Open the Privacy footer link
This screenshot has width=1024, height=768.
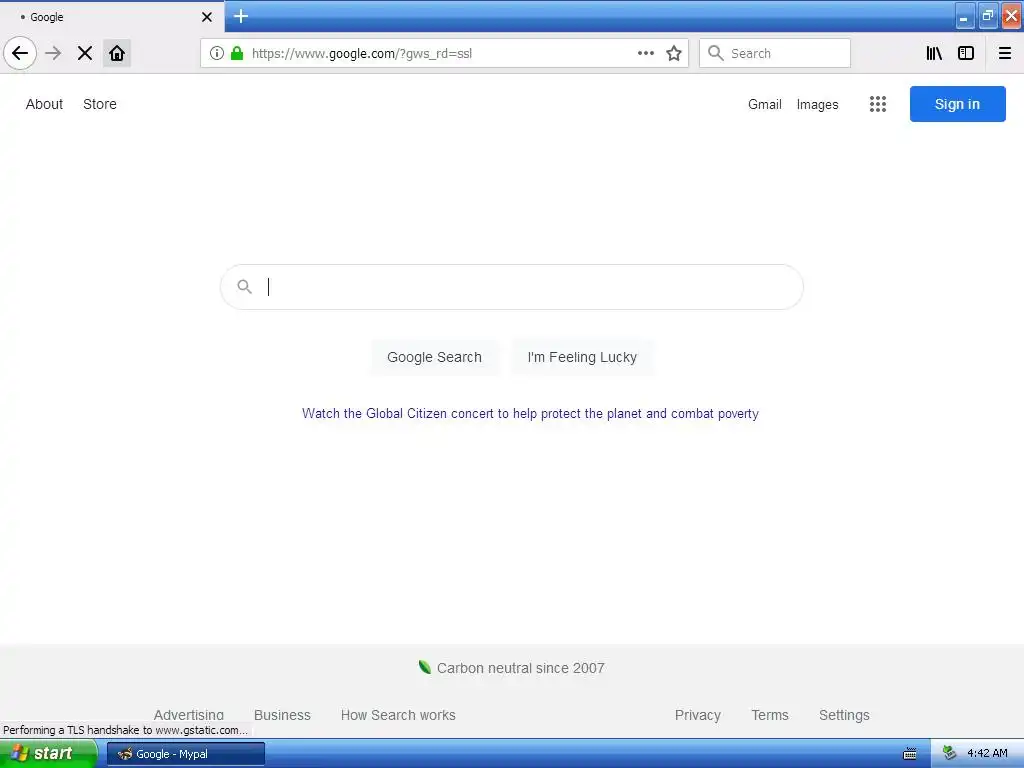(697, 715)
